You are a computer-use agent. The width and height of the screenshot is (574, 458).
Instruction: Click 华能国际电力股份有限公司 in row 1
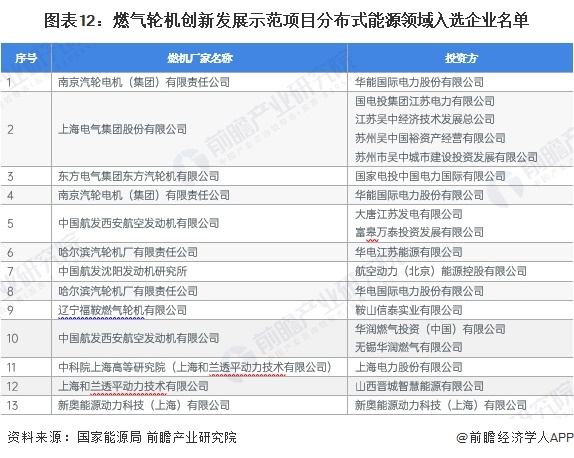tap(419, 82)
